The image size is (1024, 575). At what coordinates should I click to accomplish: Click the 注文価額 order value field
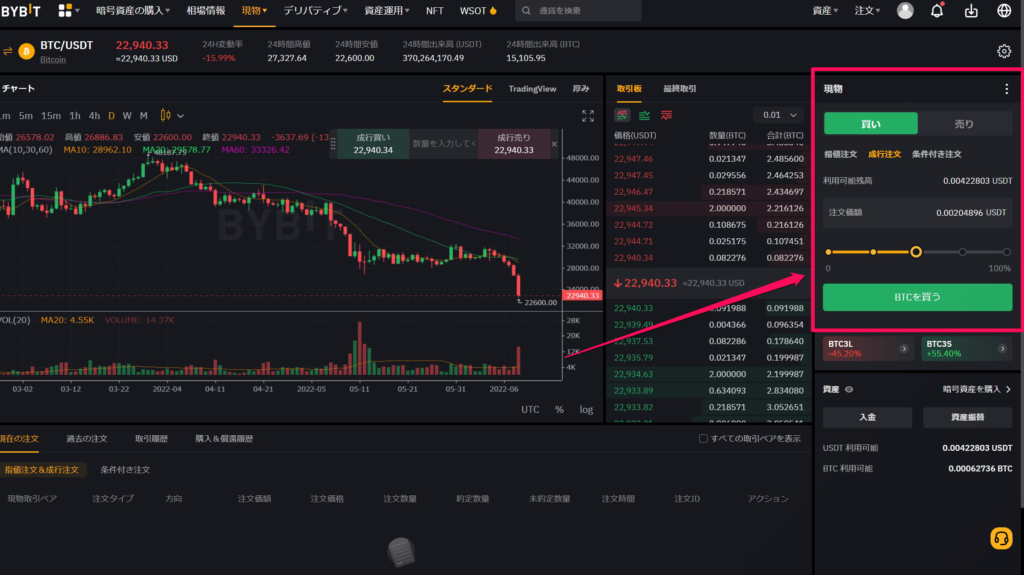(x=918, y=212)
